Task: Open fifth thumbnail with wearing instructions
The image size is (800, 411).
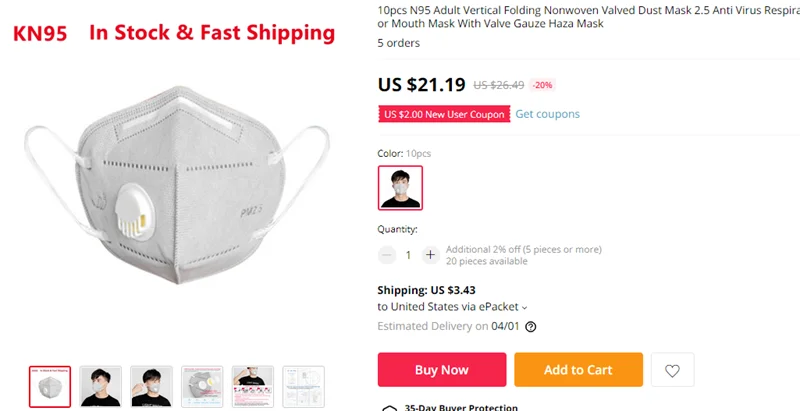Action: 253,386
